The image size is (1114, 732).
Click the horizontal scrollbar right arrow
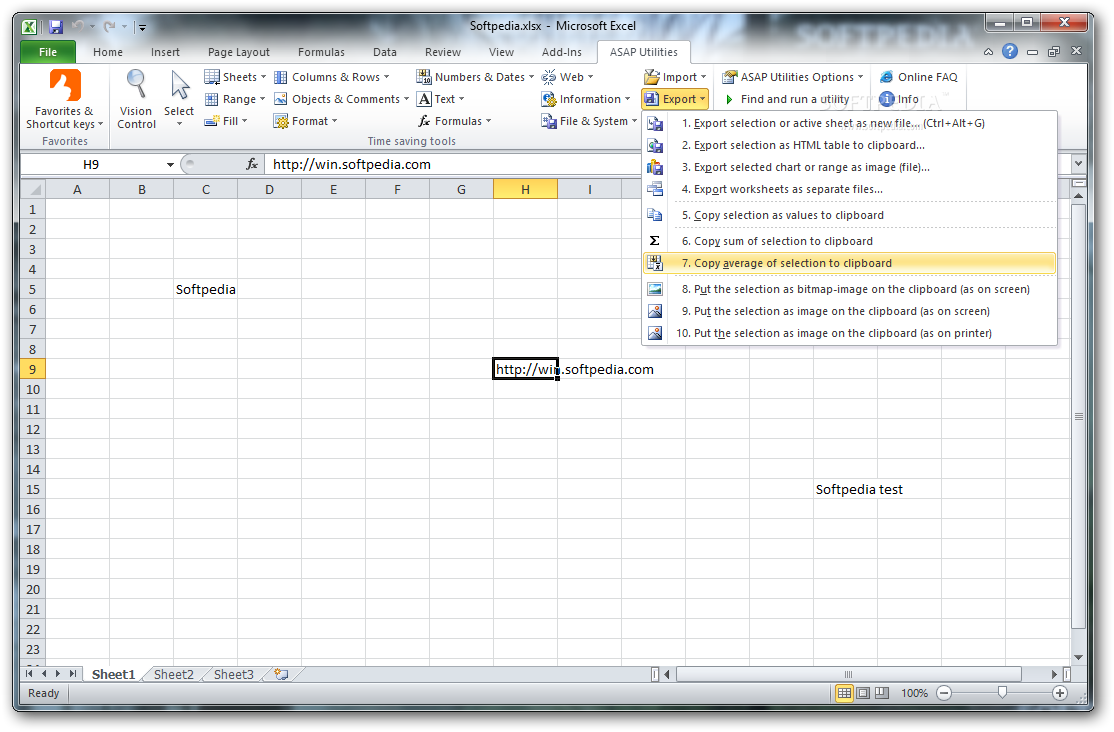(1054, 674)
